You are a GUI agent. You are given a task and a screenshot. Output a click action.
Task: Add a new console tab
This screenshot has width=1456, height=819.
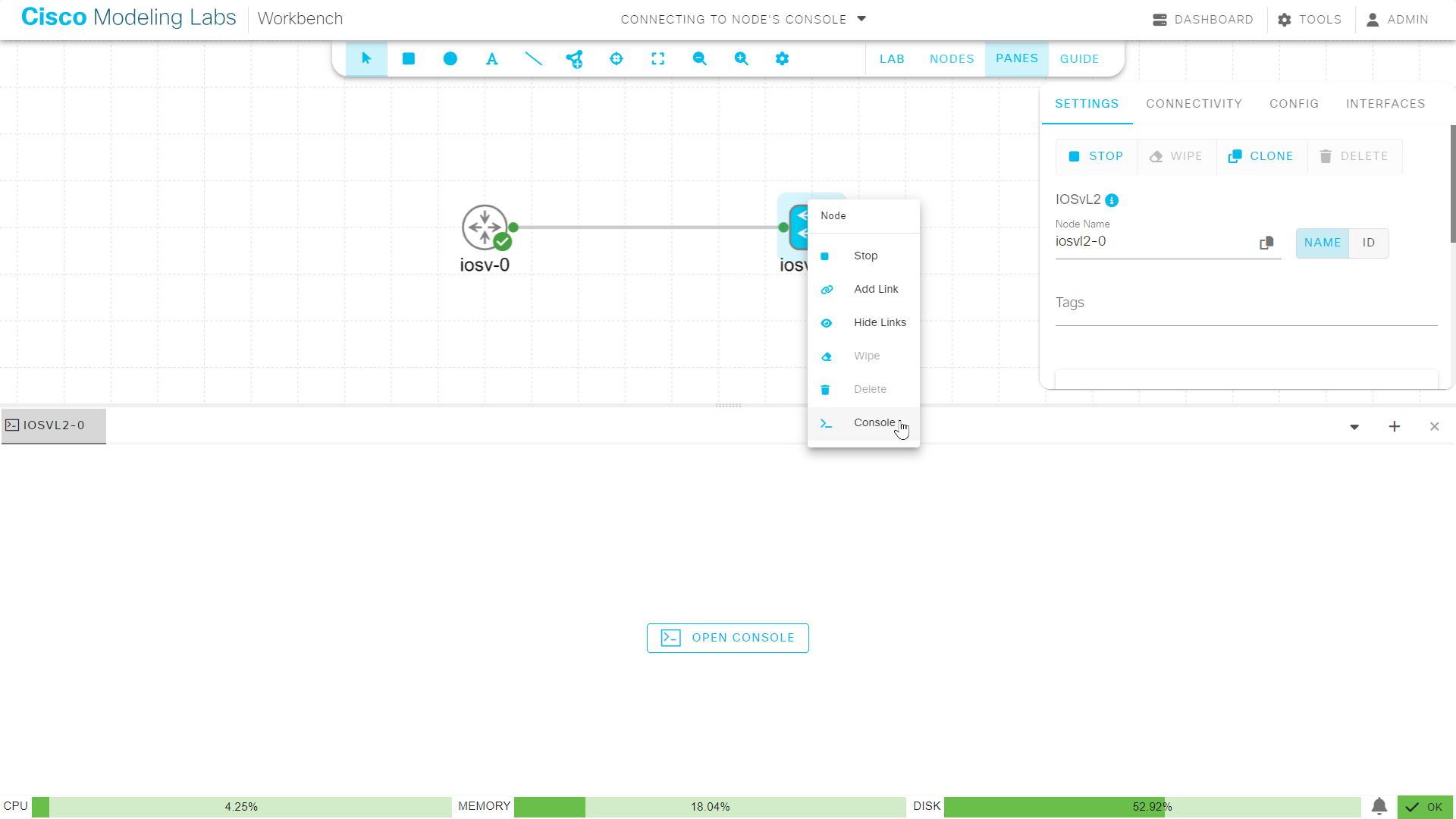(x=1395, y=426)
